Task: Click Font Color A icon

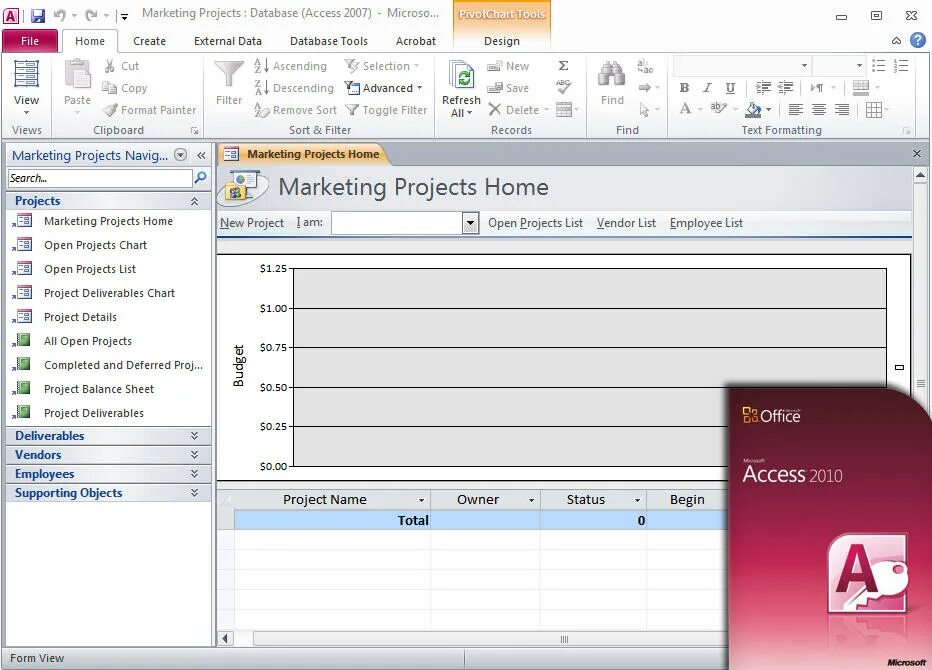Action: point(685,109)
